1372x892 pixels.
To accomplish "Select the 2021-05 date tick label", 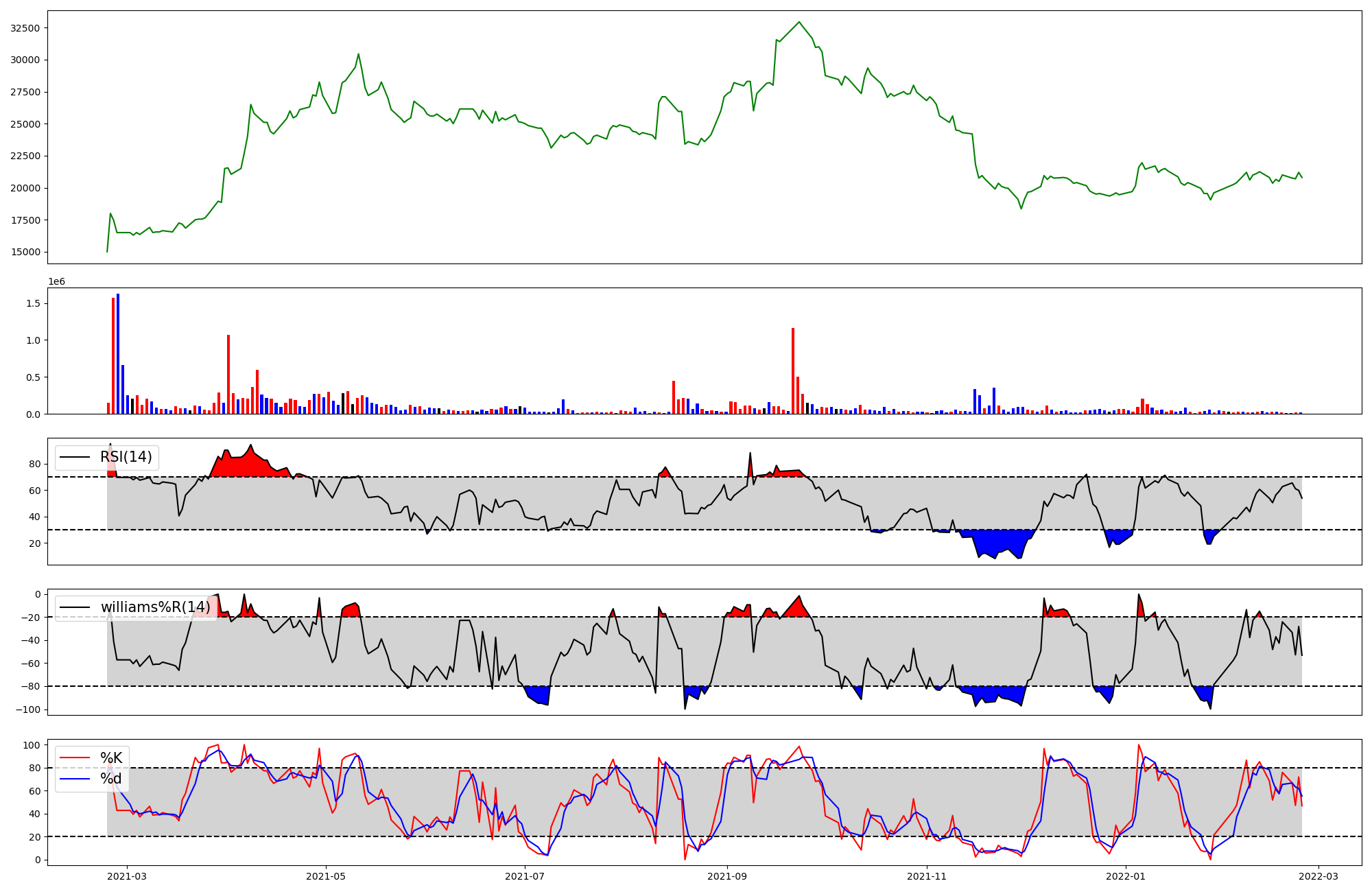I will pos(326,876).
